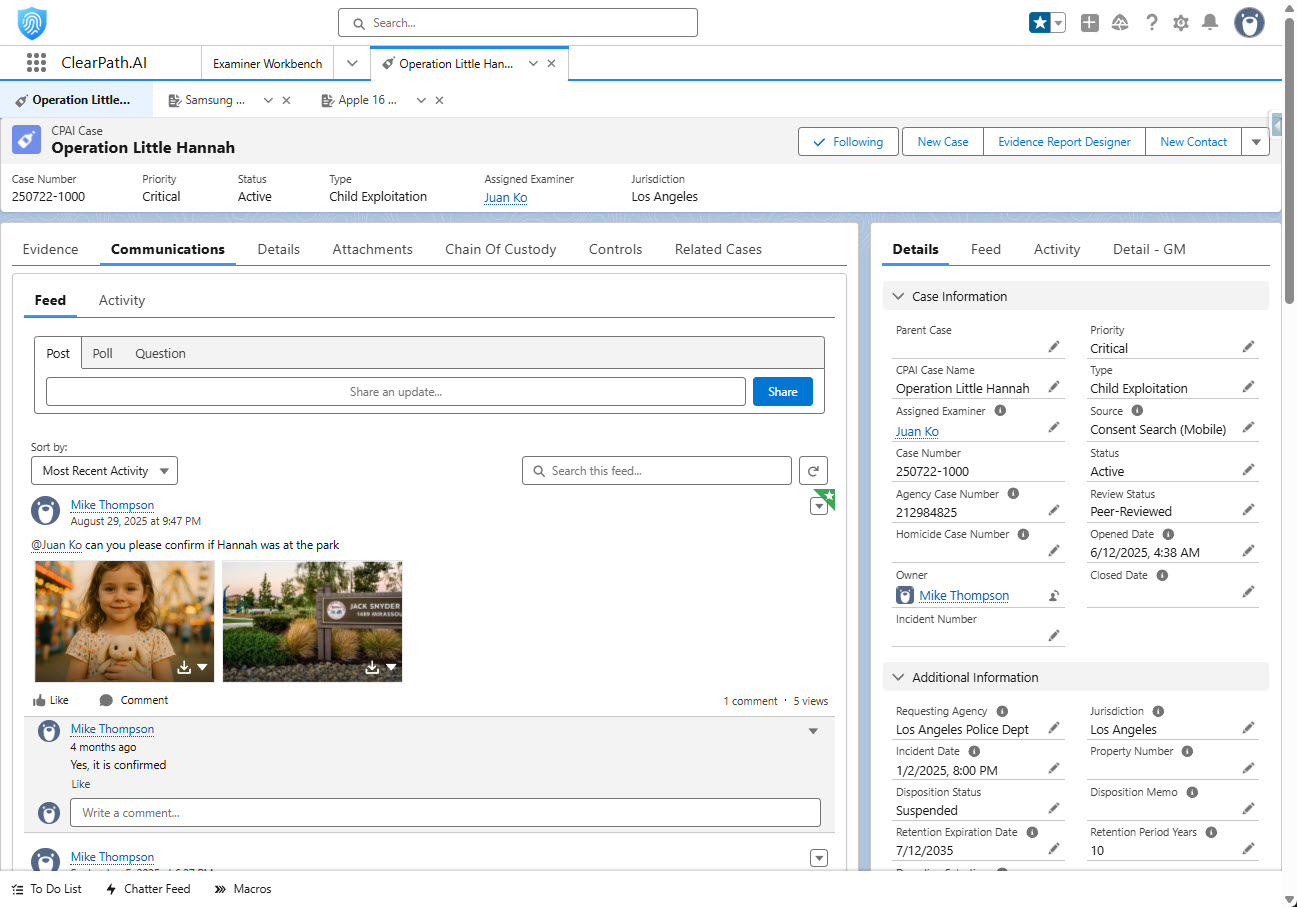The width and height of the screenshot is (1297, 907).
Task: Like Mike Thompson's post
Action: point(51,700)
